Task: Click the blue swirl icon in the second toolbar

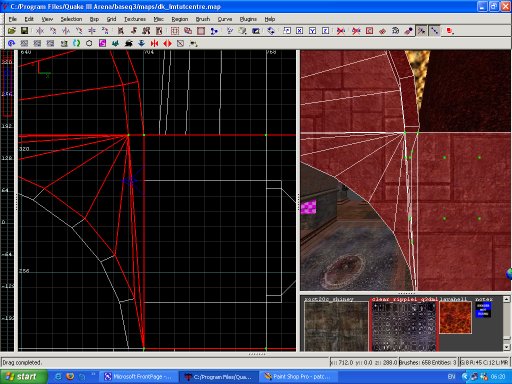Action: pyautogui.click(x=11, y=43)
